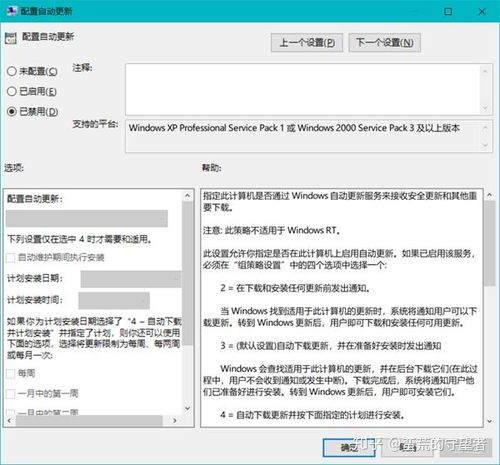
Task: Click the maximize window icon
Action: pos(448,12)
